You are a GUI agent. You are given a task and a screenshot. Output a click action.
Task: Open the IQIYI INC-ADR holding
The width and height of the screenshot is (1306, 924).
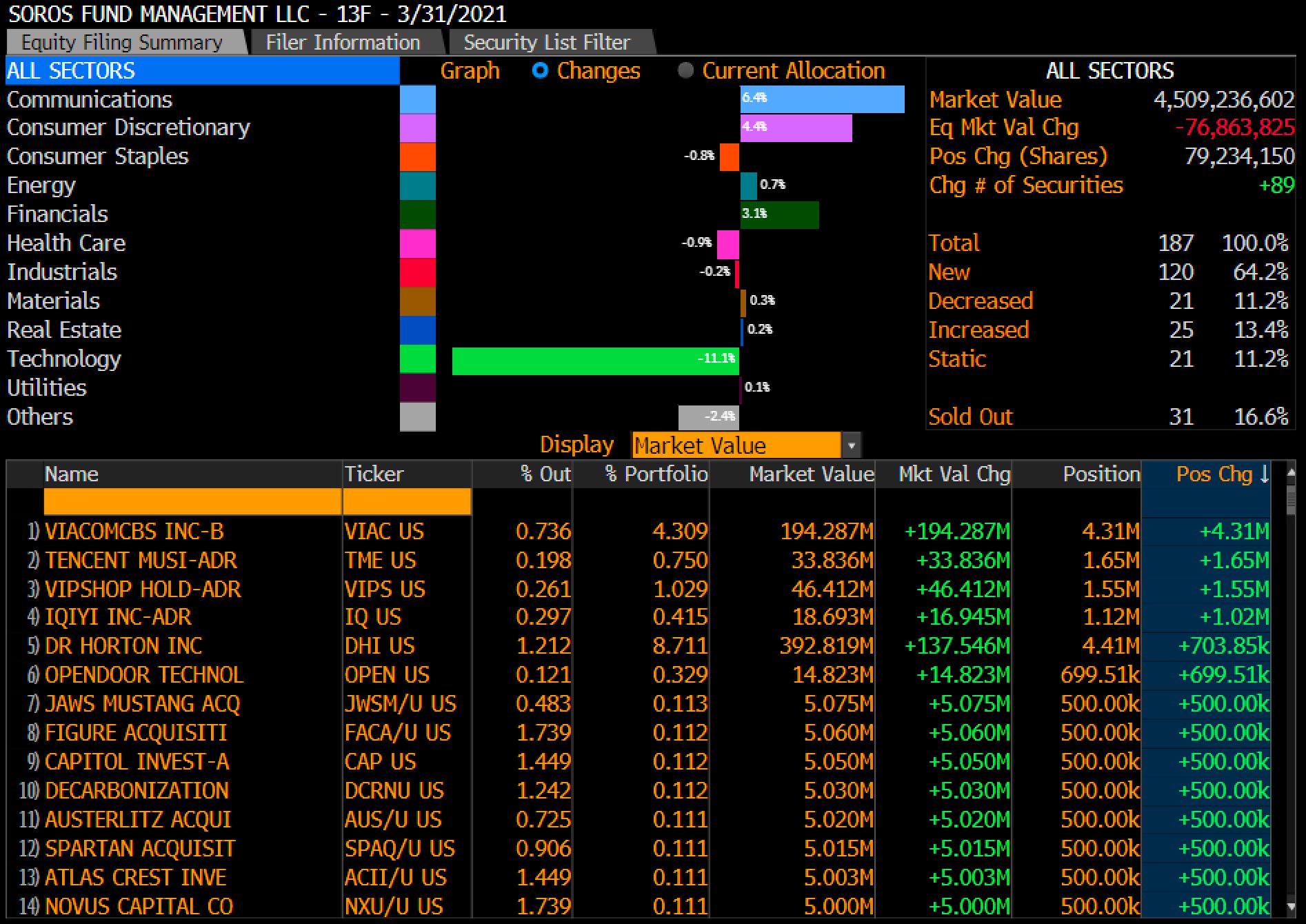[x=118, y=617]
